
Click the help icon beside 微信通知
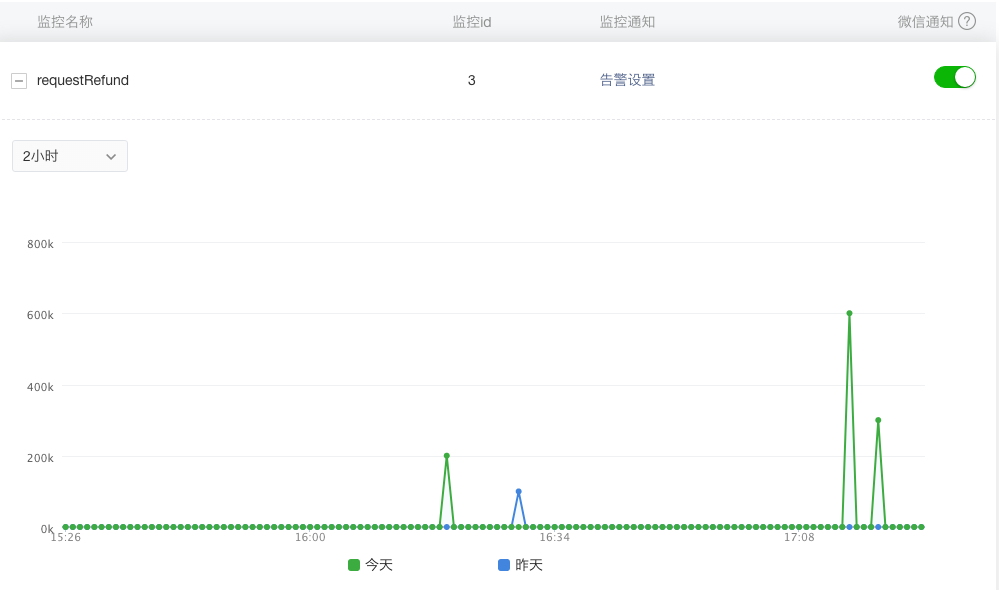pyautogui.click(x=966, y=21)
